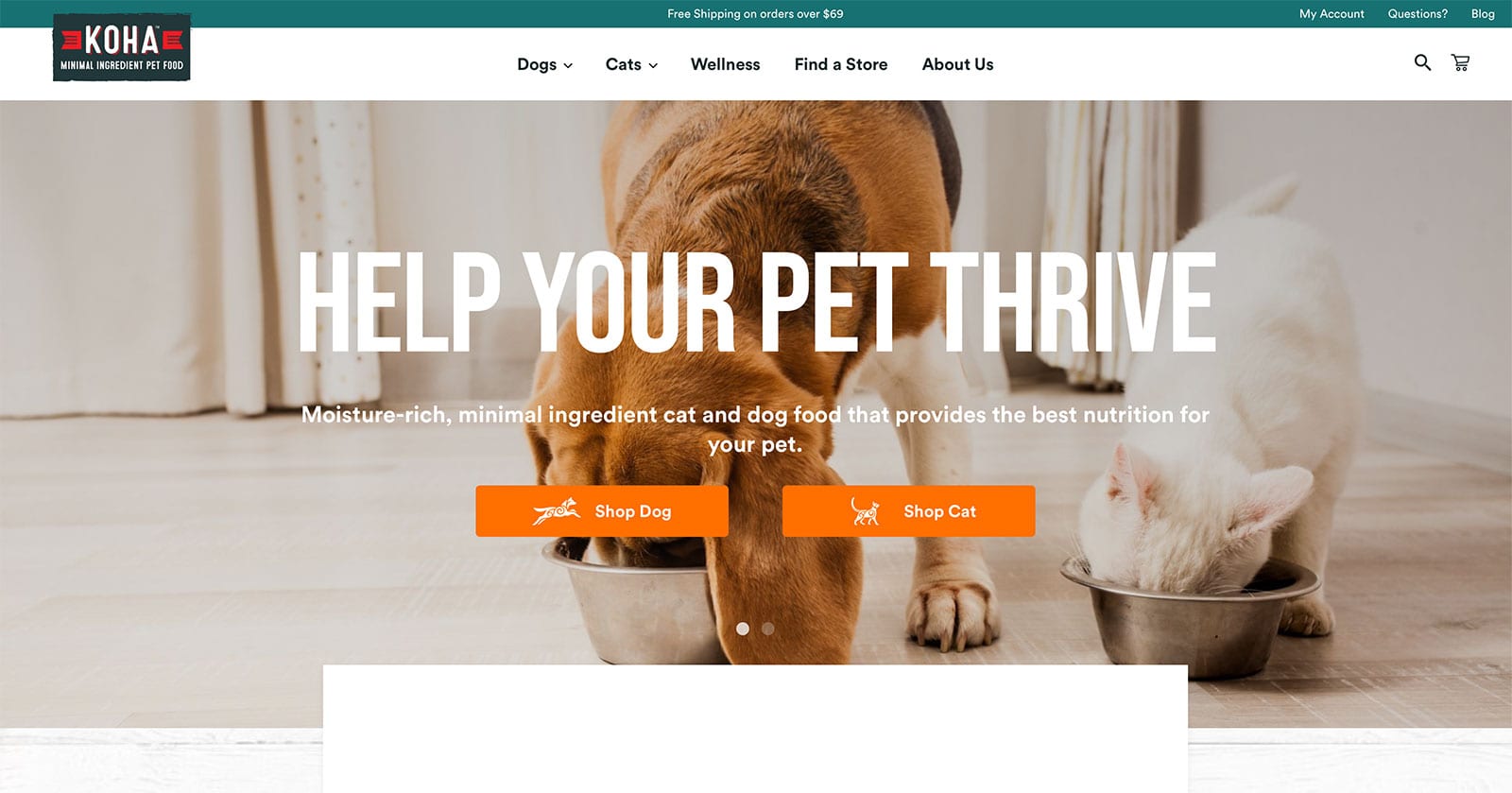Open the shopping cart icon
This screenshot has height=793, width=1512.
[1461, 62]
